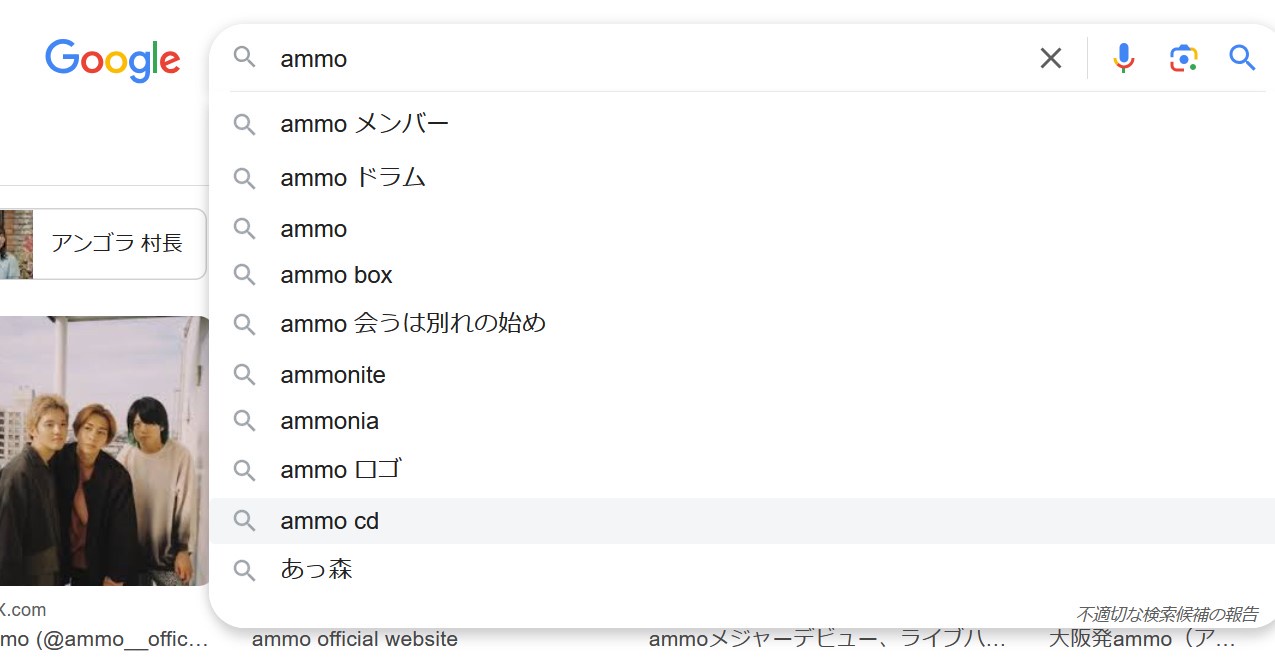Click the アンゴラ 村長 chip
The height and width of the screenshot is (664, 1275).
click(103, 244)
